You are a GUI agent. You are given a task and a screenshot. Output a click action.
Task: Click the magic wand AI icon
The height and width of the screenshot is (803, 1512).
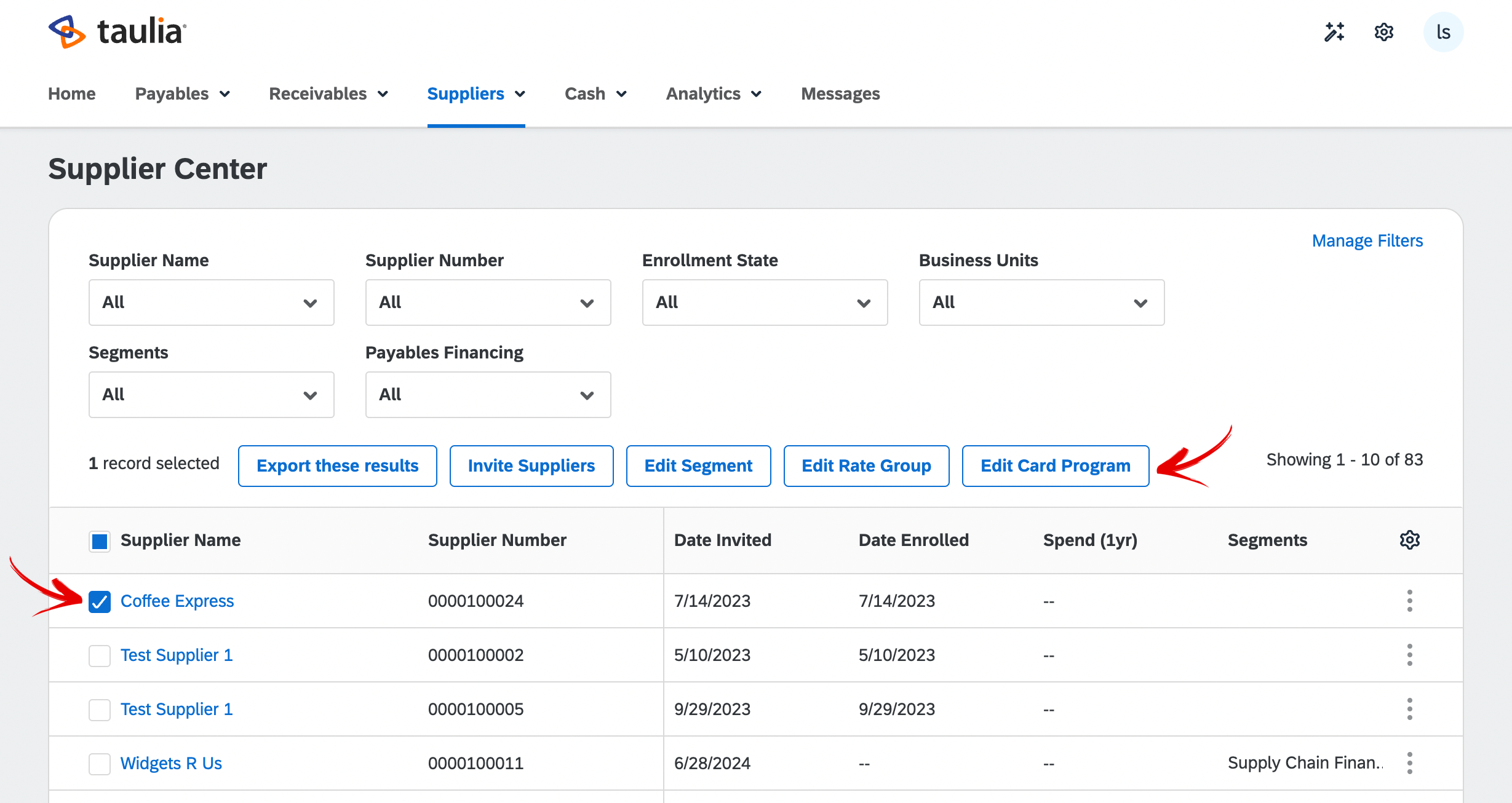tap(1334, 32)
